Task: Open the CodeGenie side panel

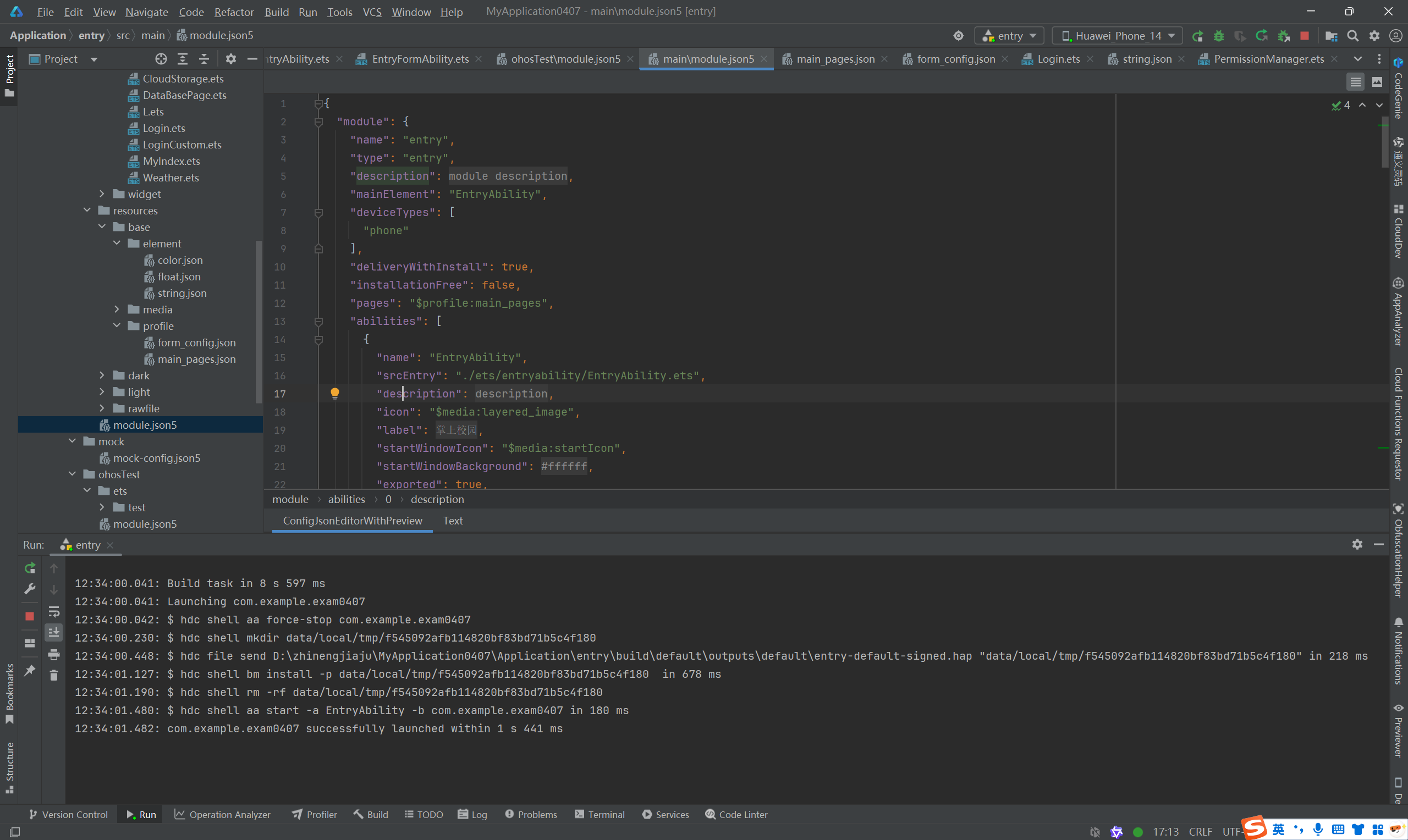Action: tap(1398, 89)
